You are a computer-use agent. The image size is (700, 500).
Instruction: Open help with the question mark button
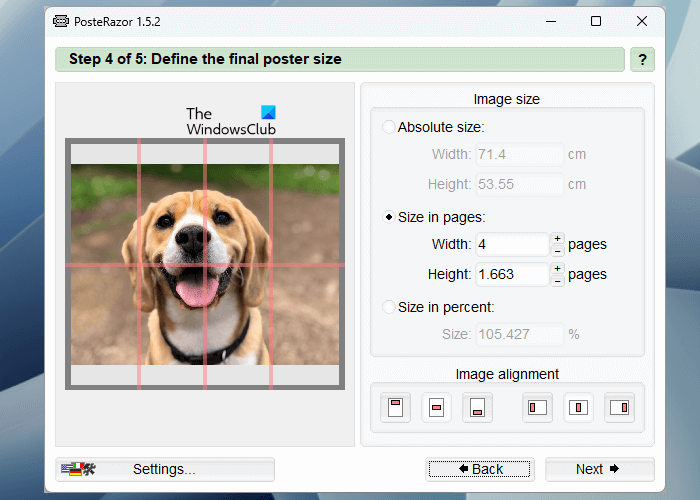pyautogui.click(x=641, y=59)
